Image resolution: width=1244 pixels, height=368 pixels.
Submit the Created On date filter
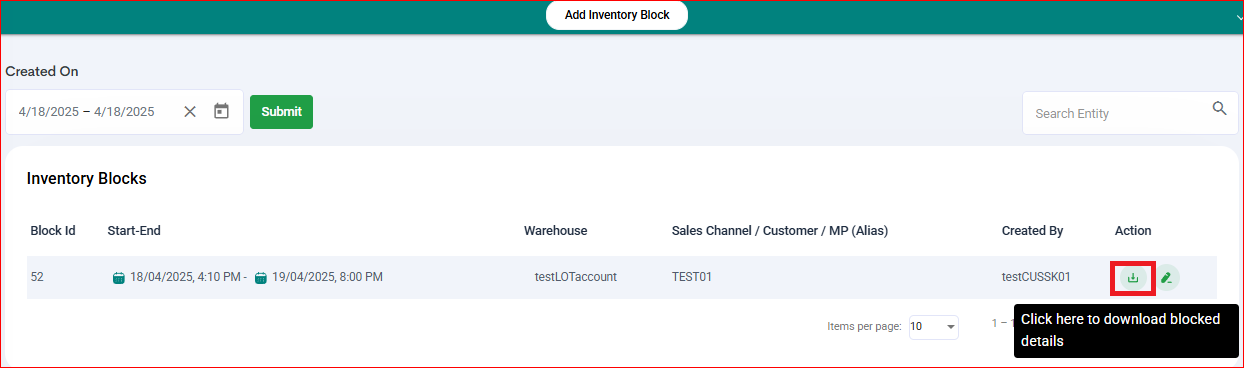281,112
